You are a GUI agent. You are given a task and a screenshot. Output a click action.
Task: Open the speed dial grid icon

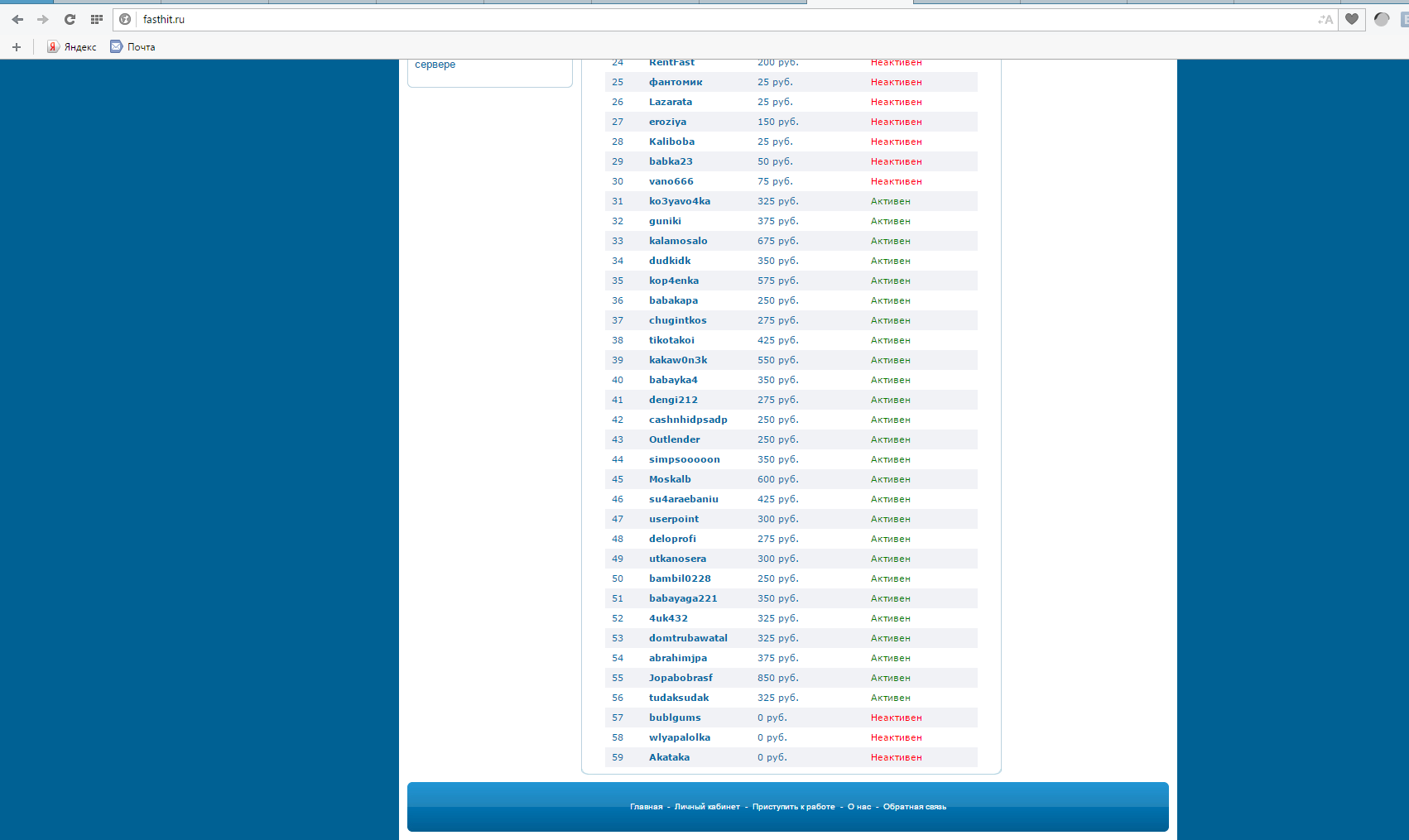[x=97, y=19]
